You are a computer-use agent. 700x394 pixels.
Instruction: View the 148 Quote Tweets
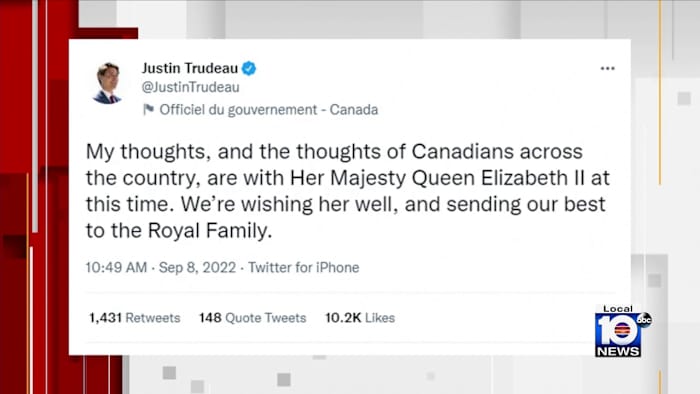[253, 318]
